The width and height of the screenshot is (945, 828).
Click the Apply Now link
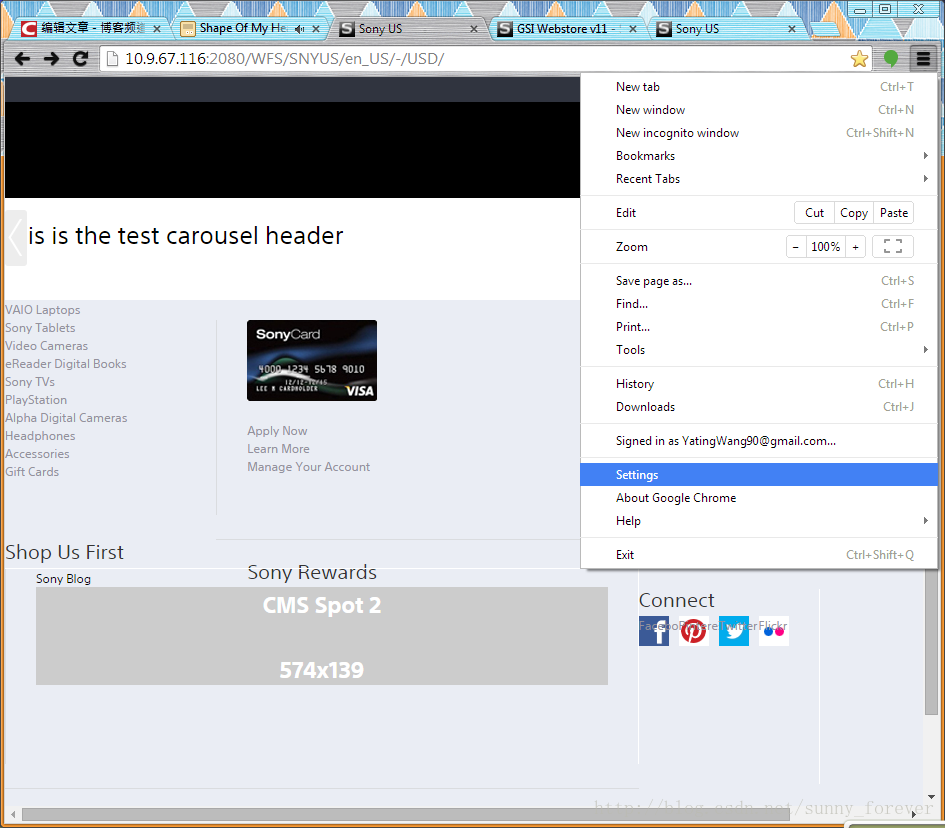(277, 431)
